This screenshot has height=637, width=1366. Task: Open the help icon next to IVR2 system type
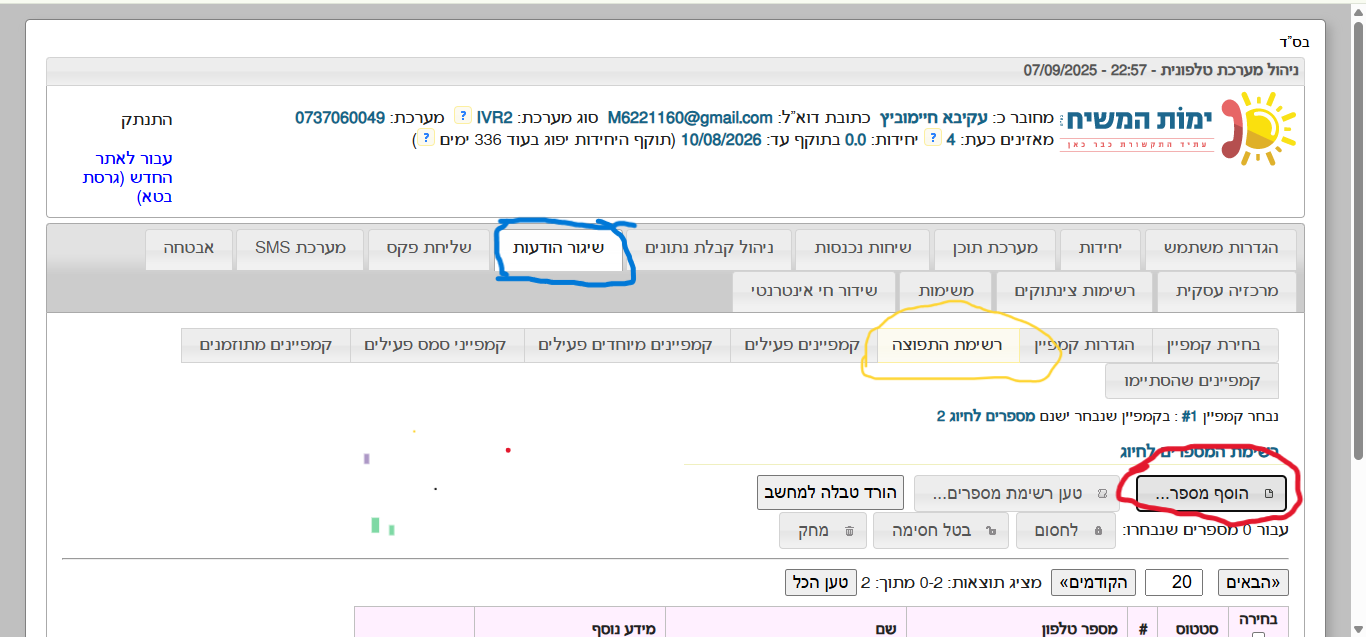click(x=465, y=115)
